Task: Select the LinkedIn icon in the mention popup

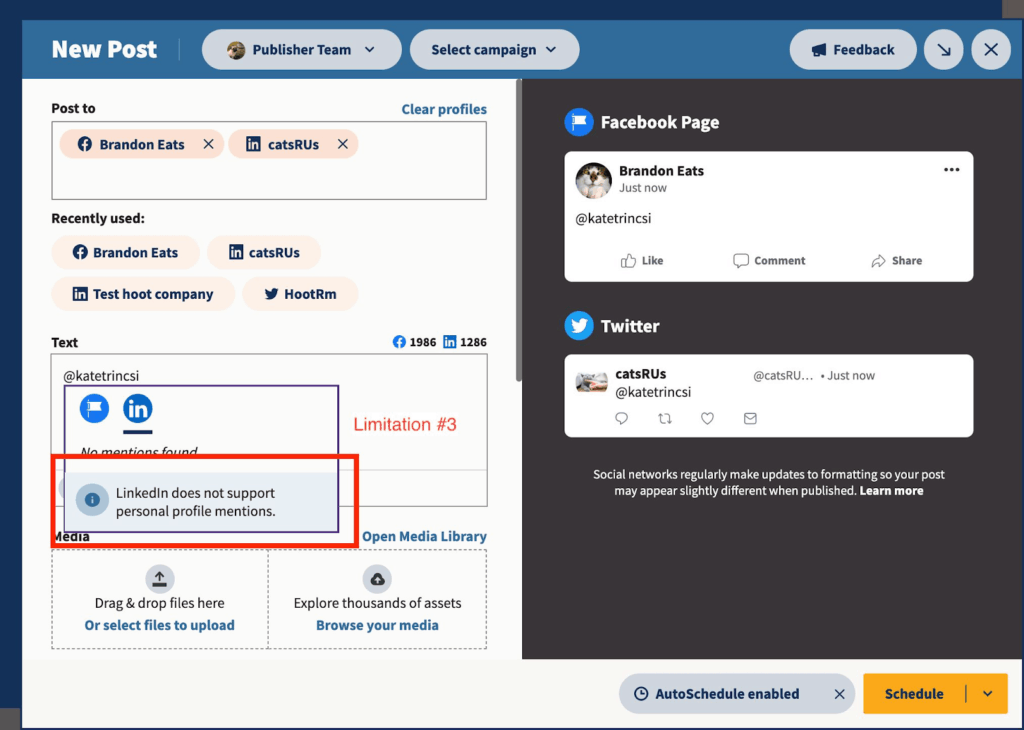Action: 137,408
